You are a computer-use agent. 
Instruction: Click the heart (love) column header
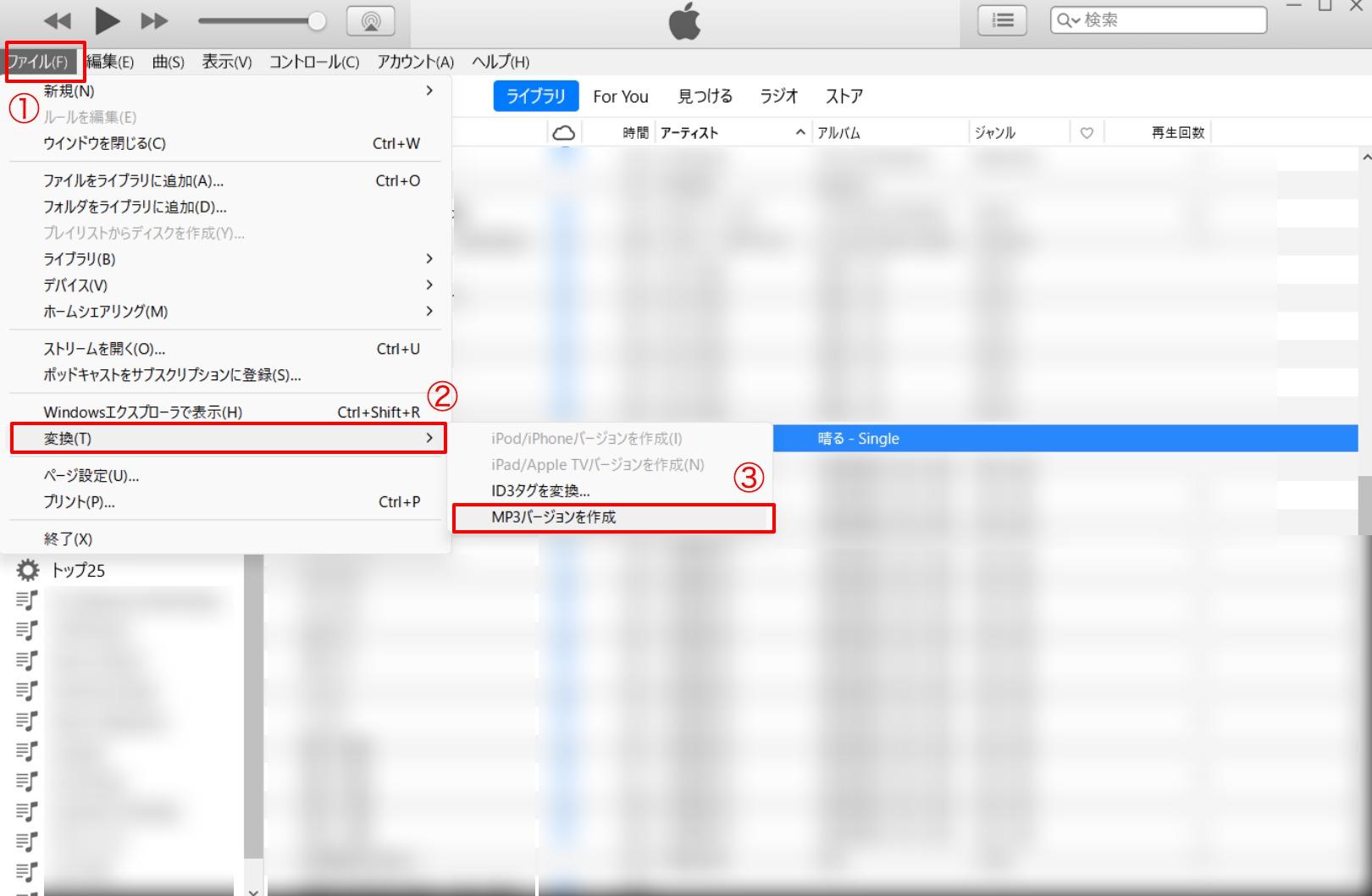pos(1087,133)
